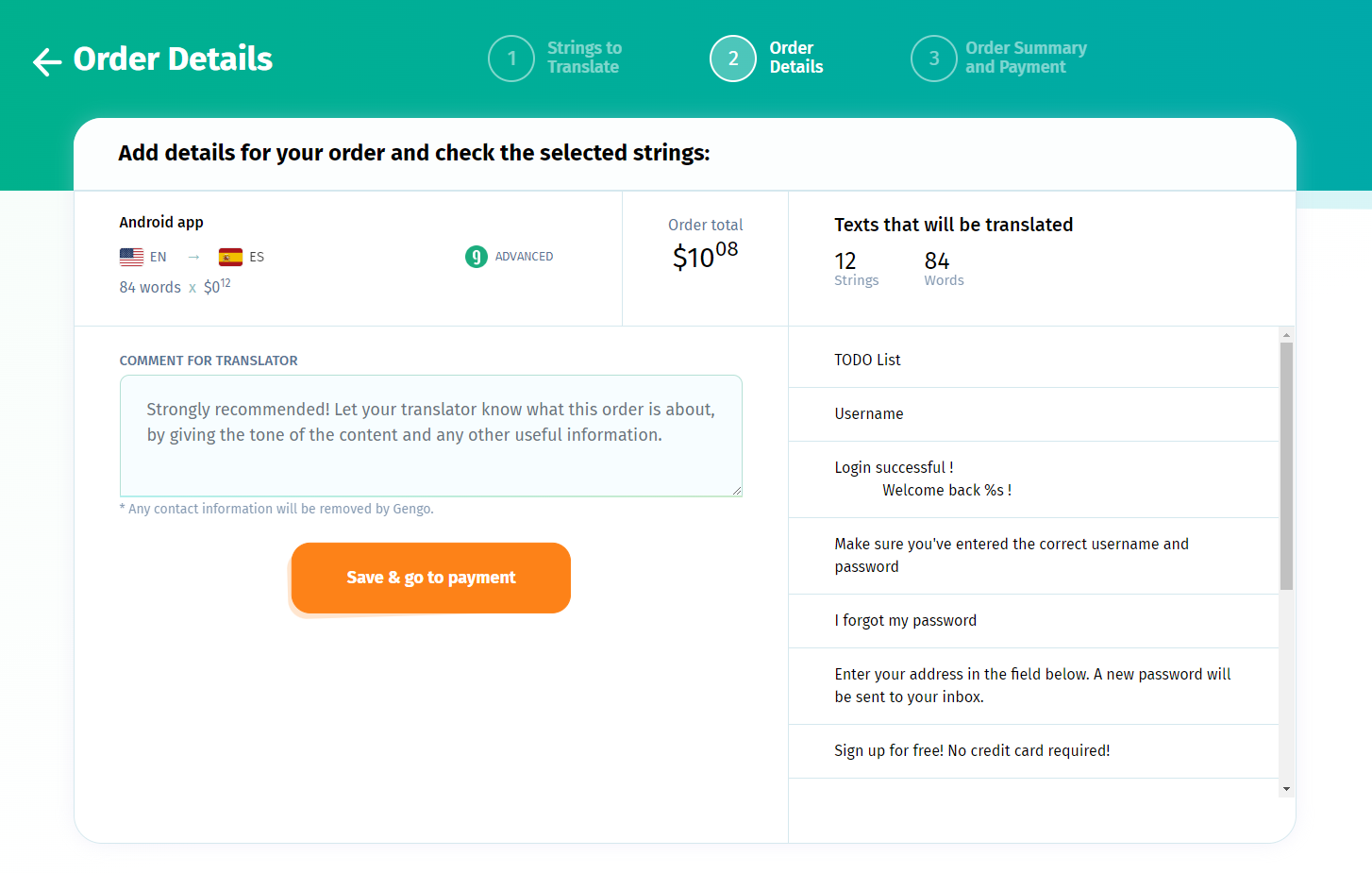Viewport: 1372px width, 873px height.
Task: Click the back arrow beside Order Details
Action: tap(46, 61)
